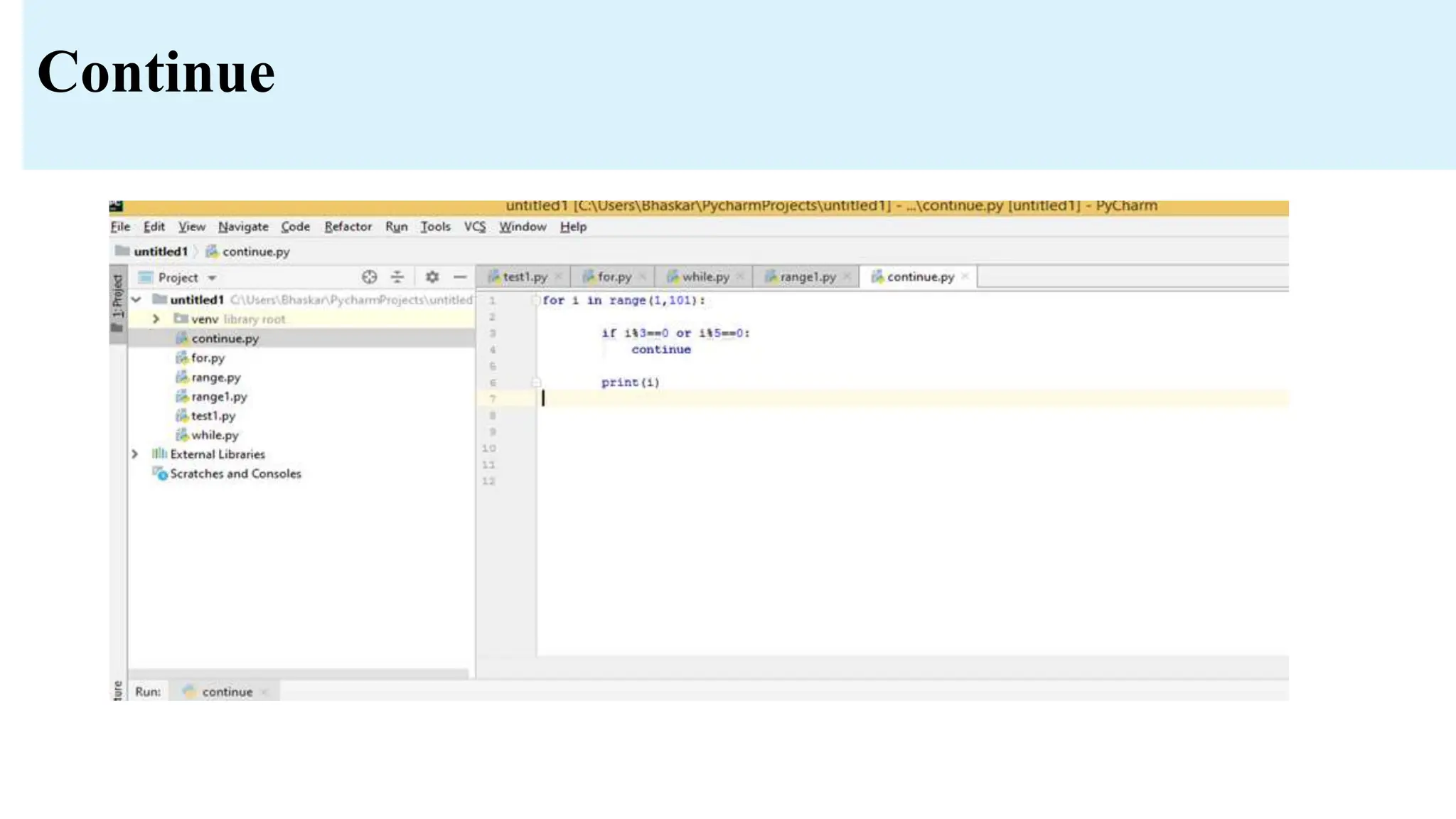Select the continue.py editor tab
This screenshot has height=819, width=1456.
[920, 277]
